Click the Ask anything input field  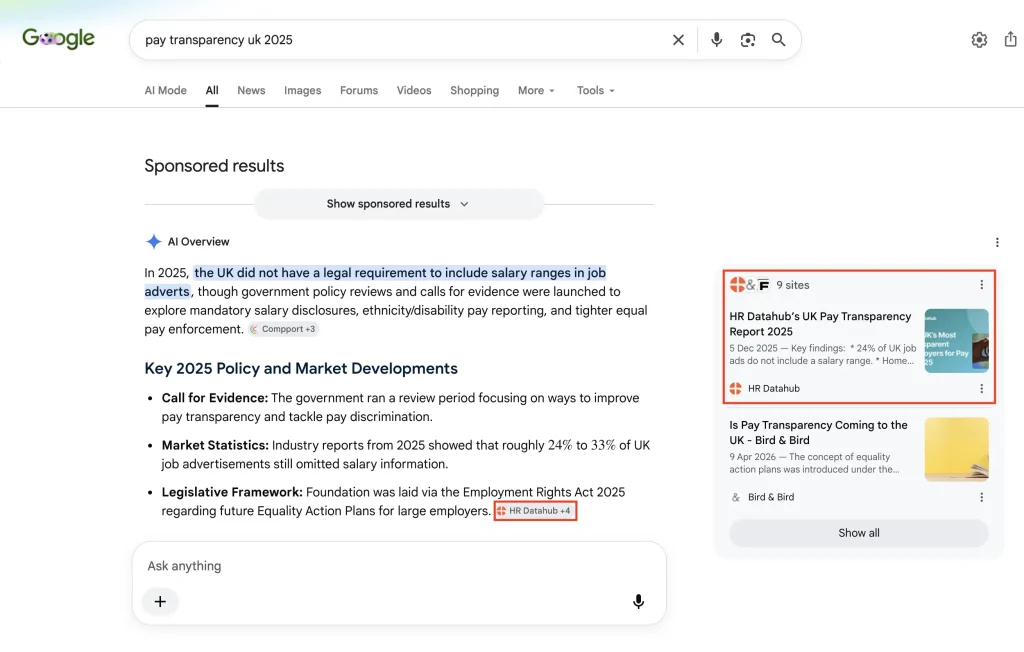click(398, 566)
